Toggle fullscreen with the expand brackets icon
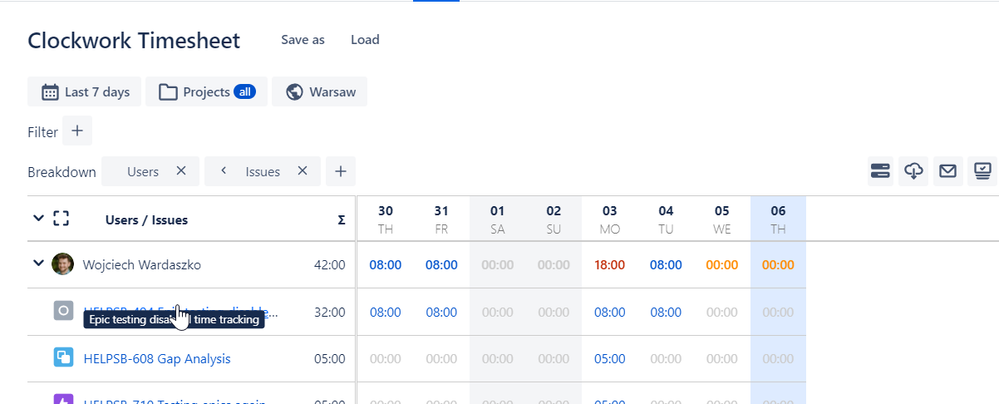This screenshot has height=404, width=999. (x=61, y=219)
